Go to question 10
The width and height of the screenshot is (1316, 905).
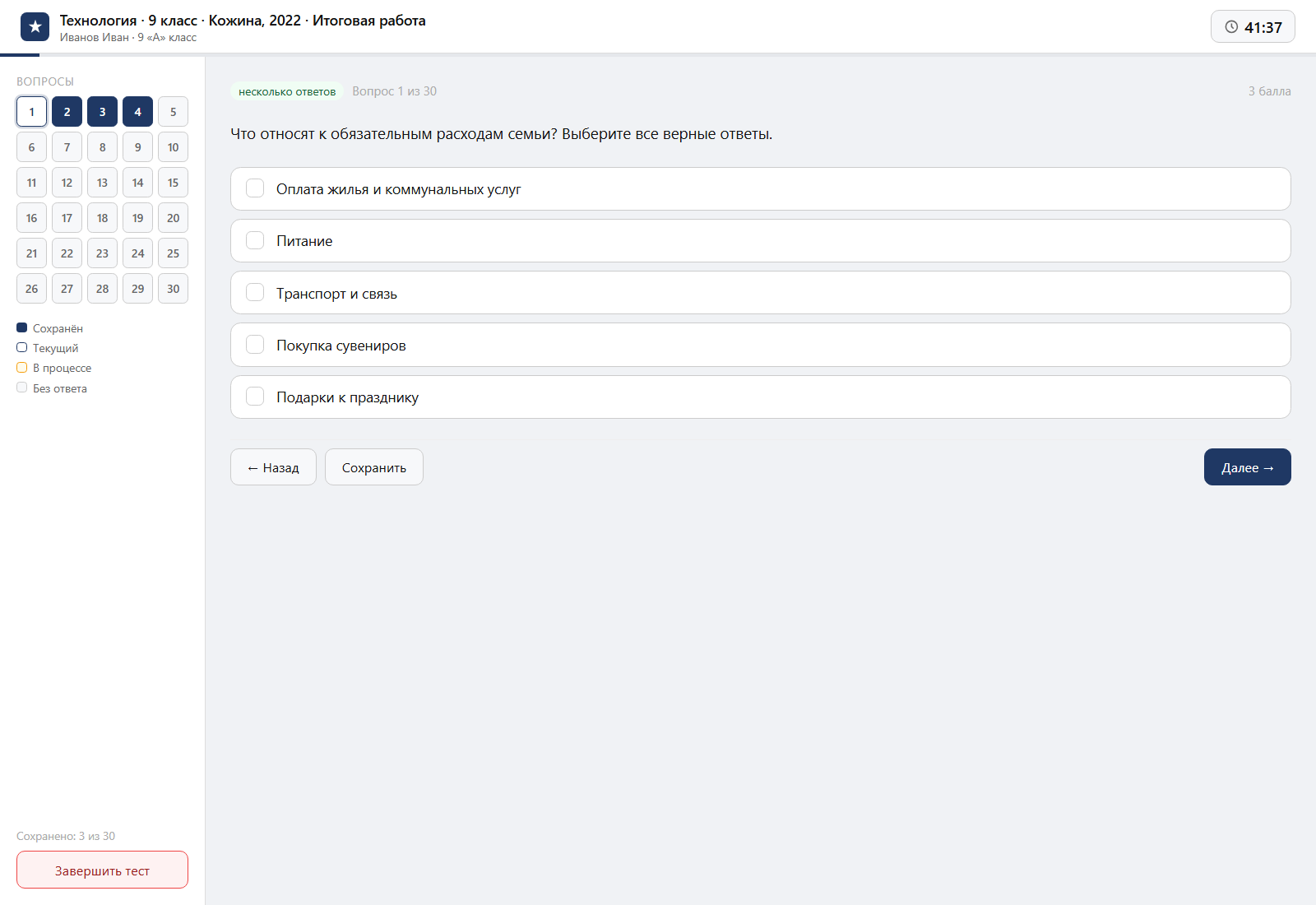pyautogui.click(x=173, y=147)
